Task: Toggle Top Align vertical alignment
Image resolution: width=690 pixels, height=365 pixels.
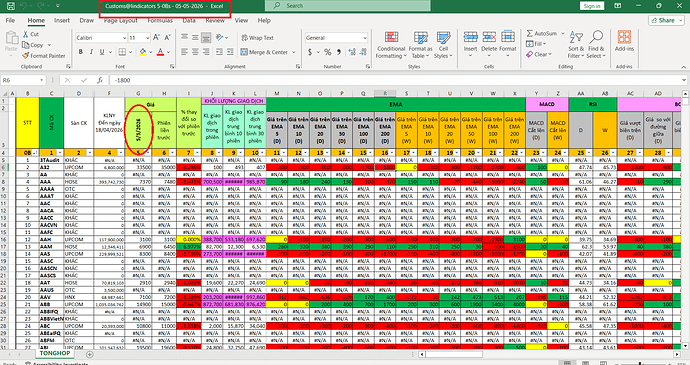Action: pyautogui.click(x=184, y=38)
